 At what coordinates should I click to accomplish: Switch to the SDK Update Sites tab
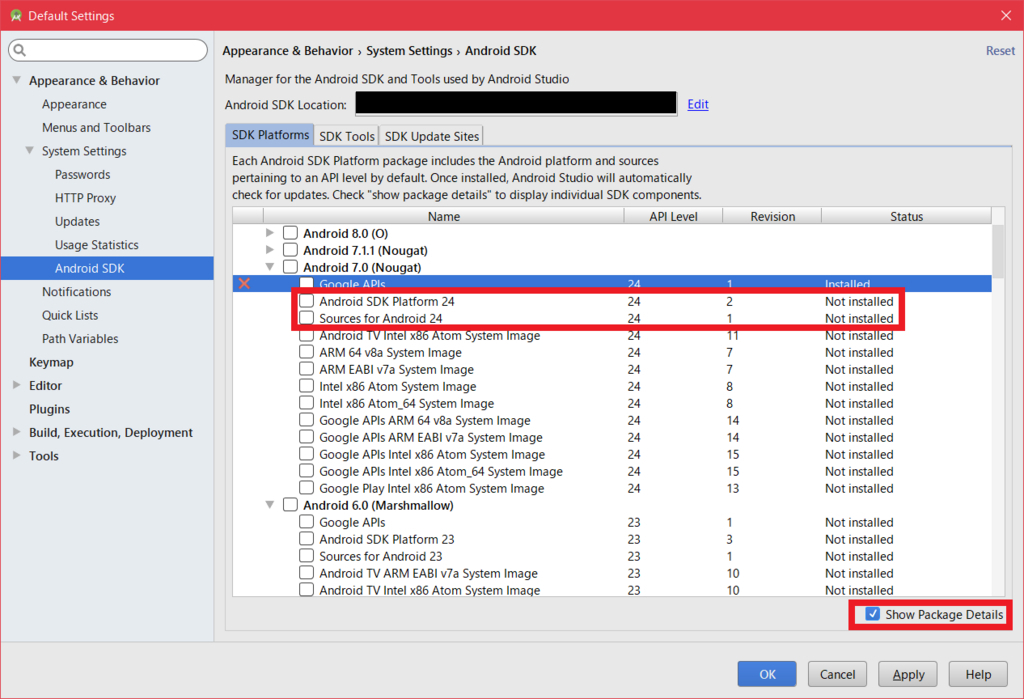point(432,136)
